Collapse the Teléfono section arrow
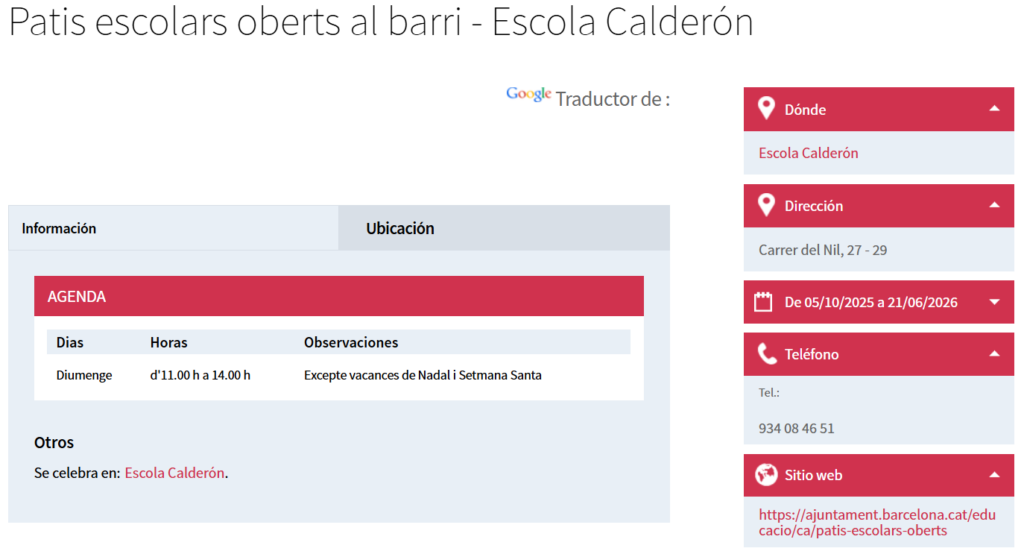1024x554 pixels. [993, 354]
